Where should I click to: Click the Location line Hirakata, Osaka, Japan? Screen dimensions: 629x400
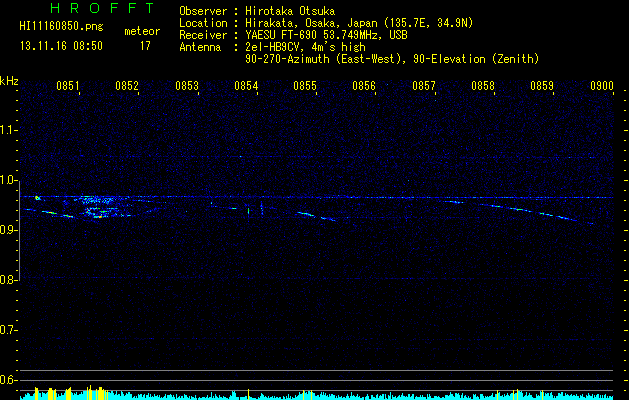point(326,23)
